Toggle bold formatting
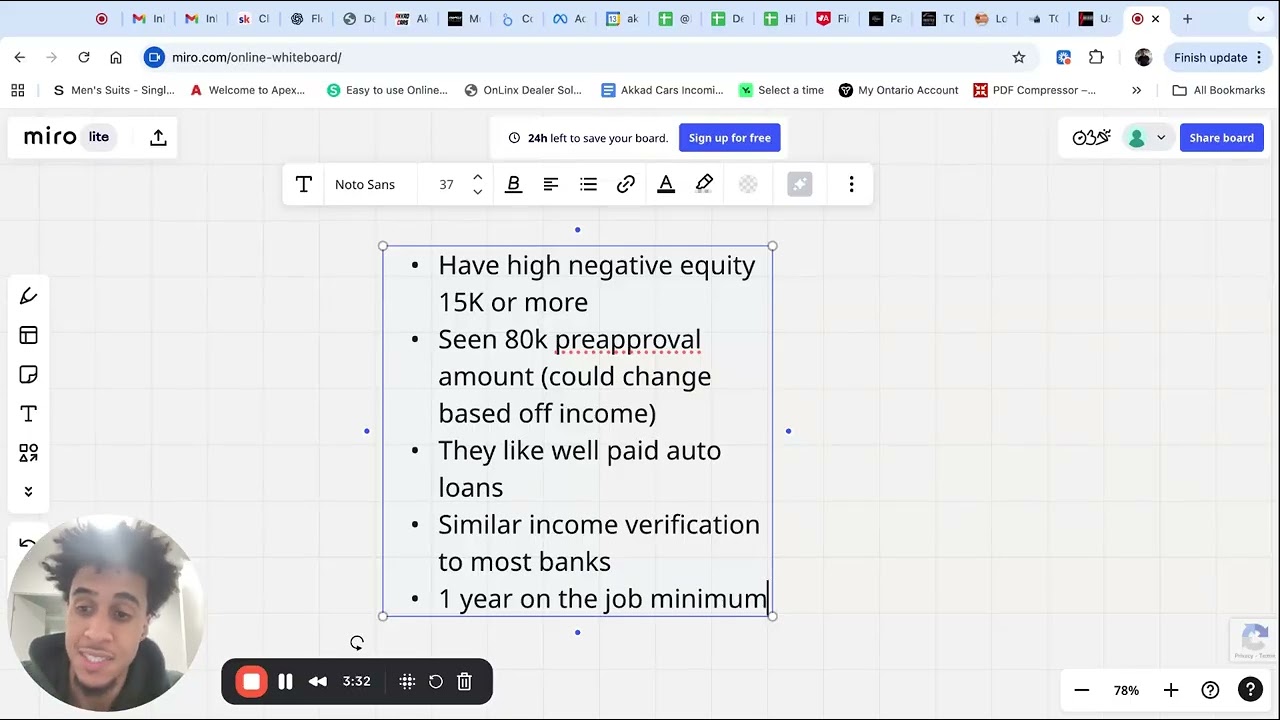This screenshot has height=720, width=1280. (x=513, y=184)
